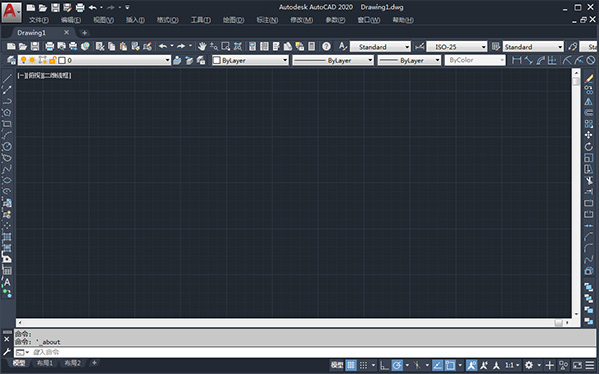Screen dimensions: 600x374
Task: Open the ByLayer color control dropdown
Action: click(x=250, y=60)
